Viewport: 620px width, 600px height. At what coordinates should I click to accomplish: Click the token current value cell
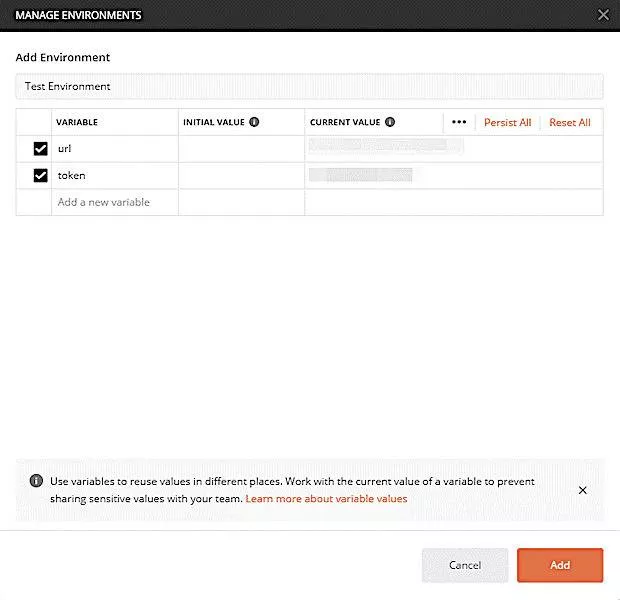click(453, 176)
